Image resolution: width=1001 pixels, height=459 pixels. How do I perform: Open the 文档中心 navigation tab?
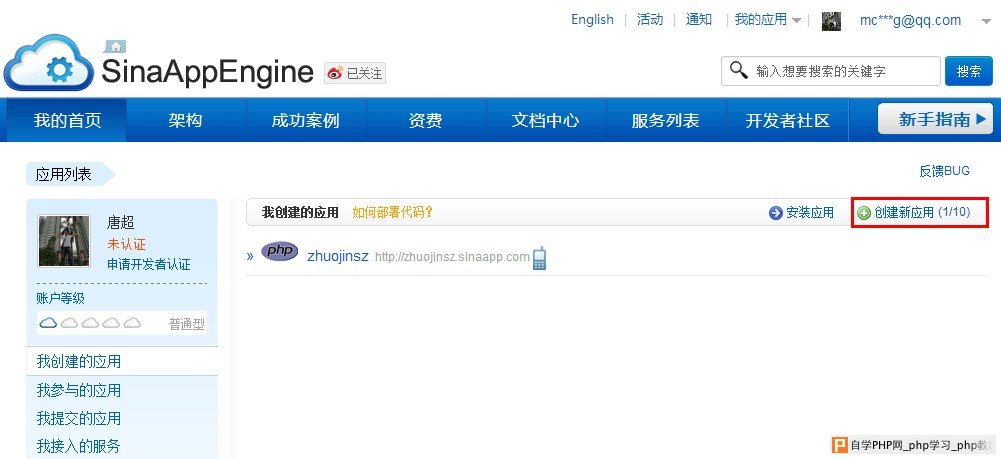(546, 120)
